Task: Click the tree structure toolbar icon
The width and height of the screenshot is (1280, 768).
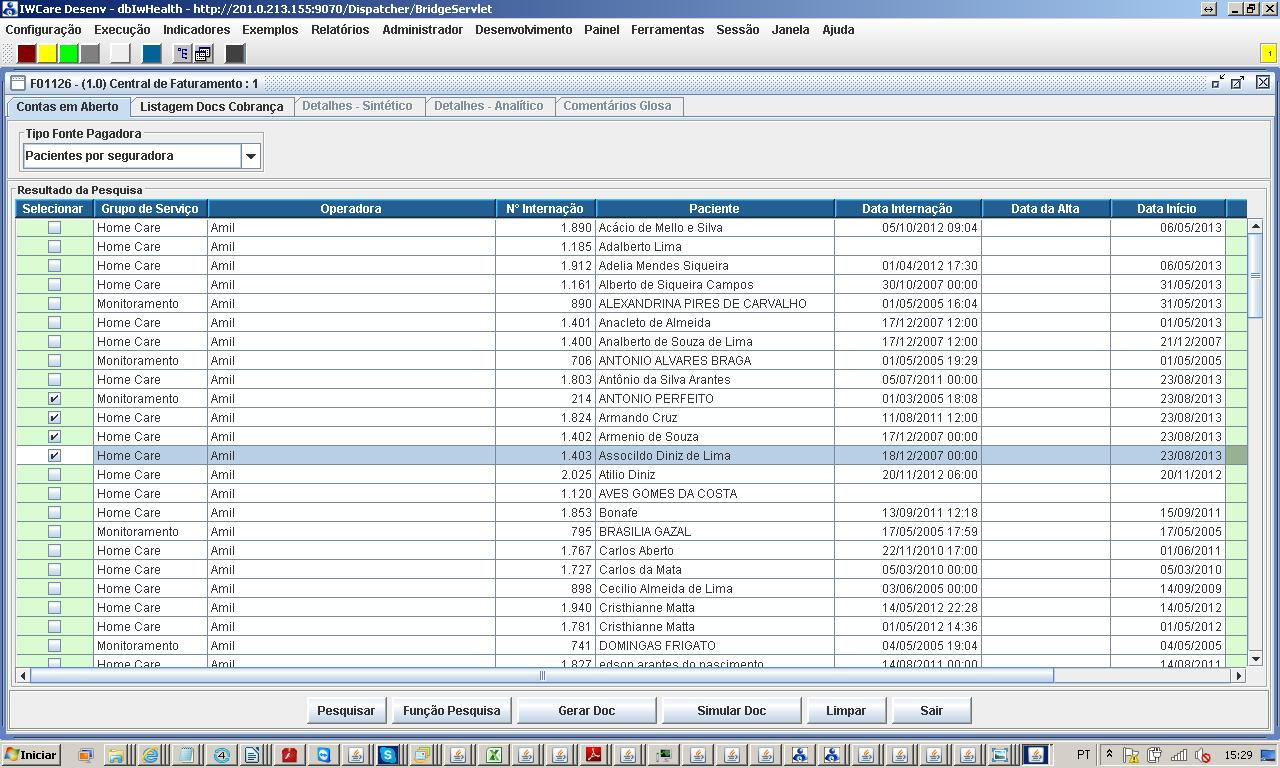Action: tap(182, 54)
